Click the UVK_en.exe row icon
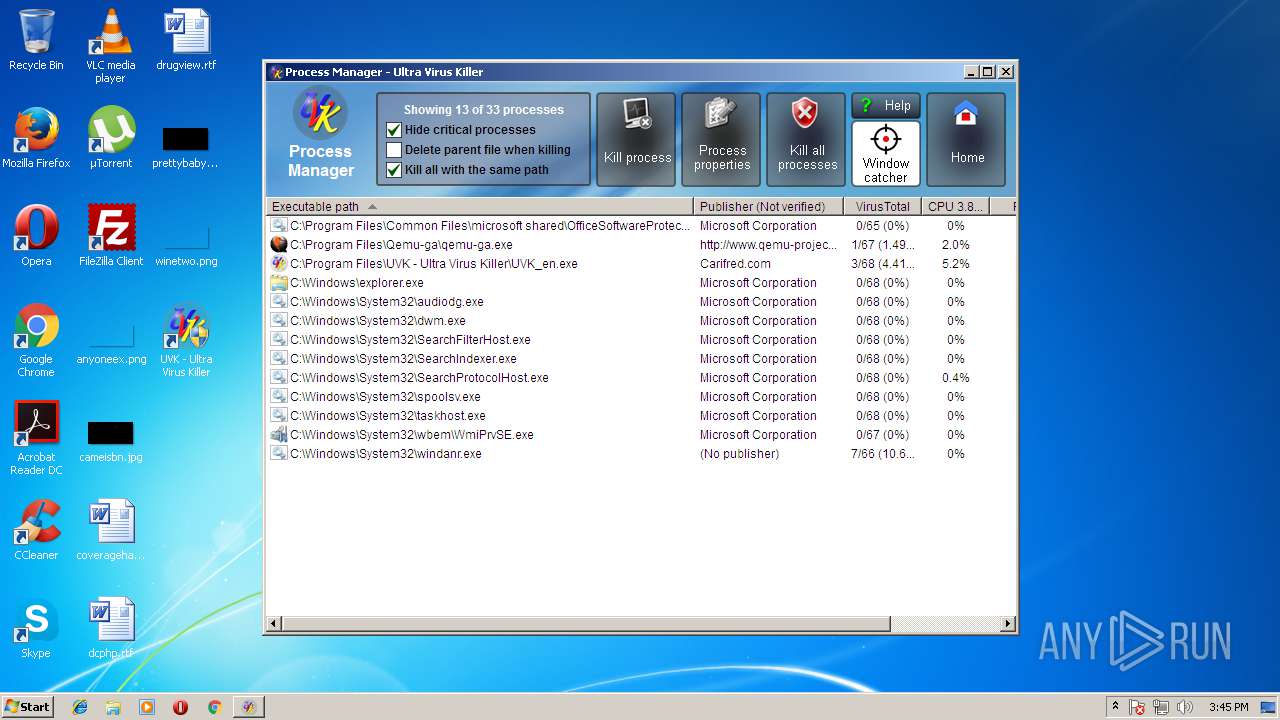Screen dimensions: 1280x720 click(279, 264)
